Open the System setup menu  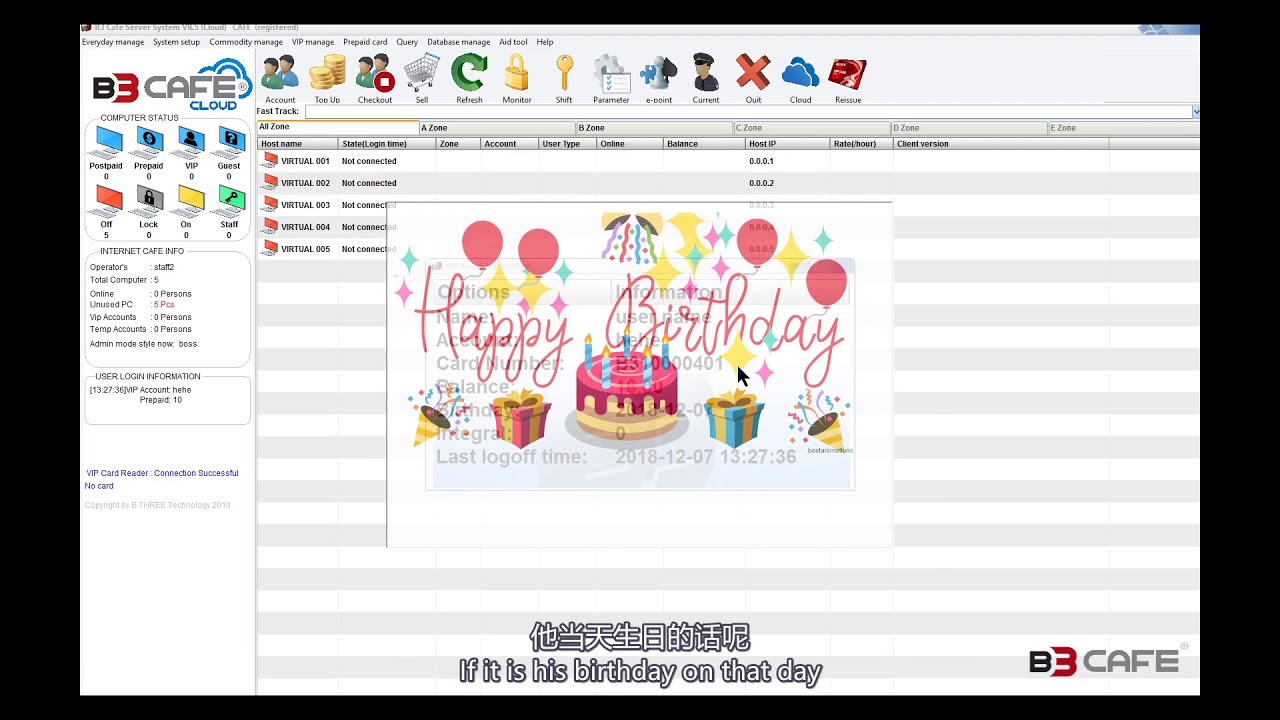click(176, 42)
